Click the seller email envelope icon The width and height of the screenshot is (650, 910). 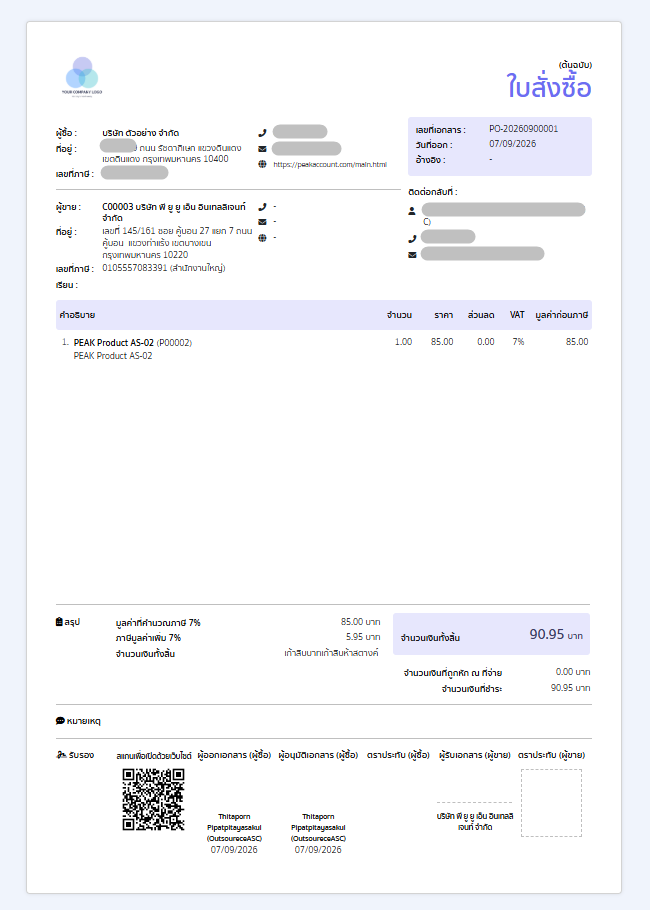[x=262, y=222]
